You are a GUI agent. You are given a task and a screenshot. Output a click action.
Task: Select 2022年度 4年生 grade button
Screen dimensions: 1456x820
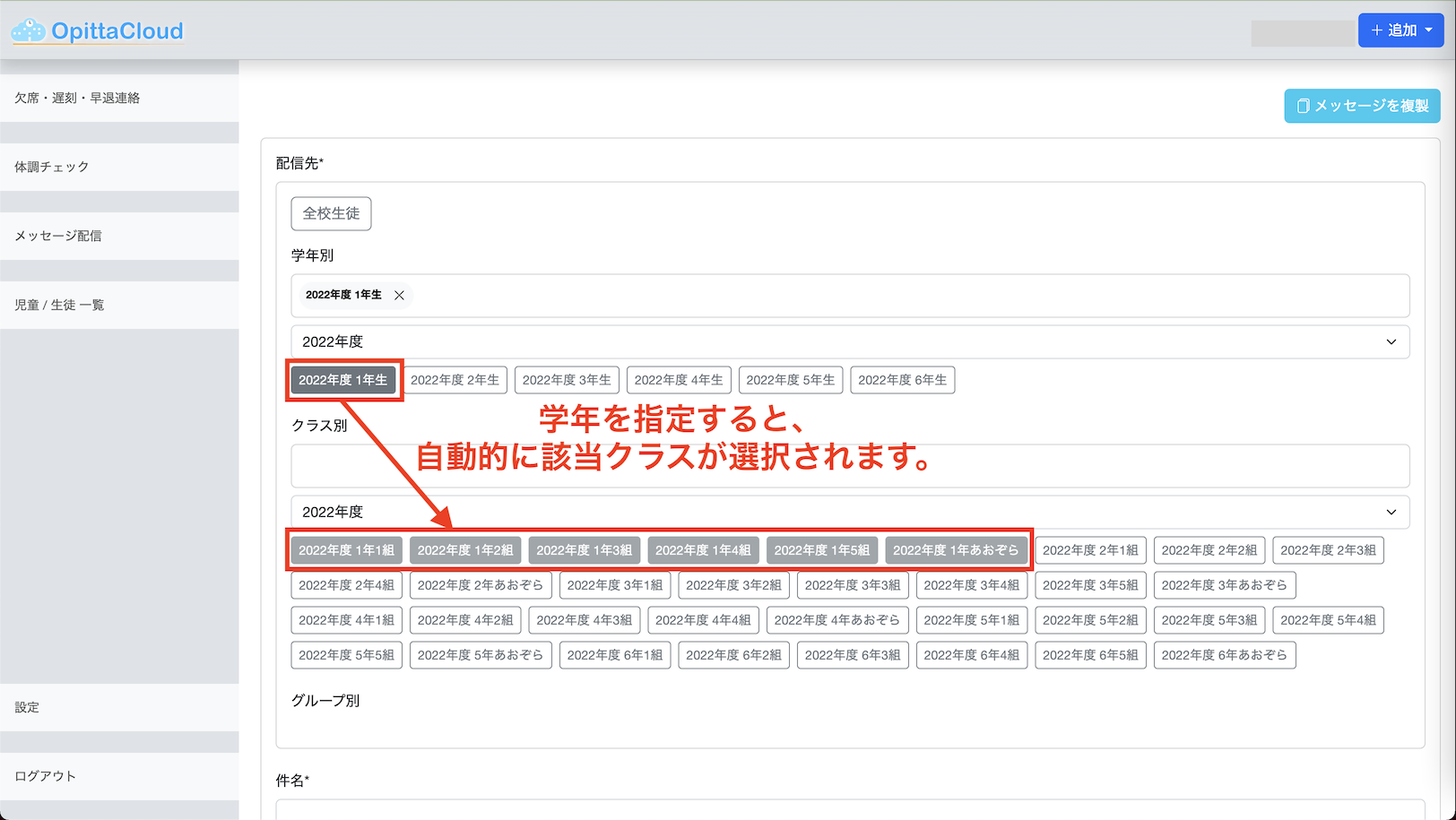(679, 380)
